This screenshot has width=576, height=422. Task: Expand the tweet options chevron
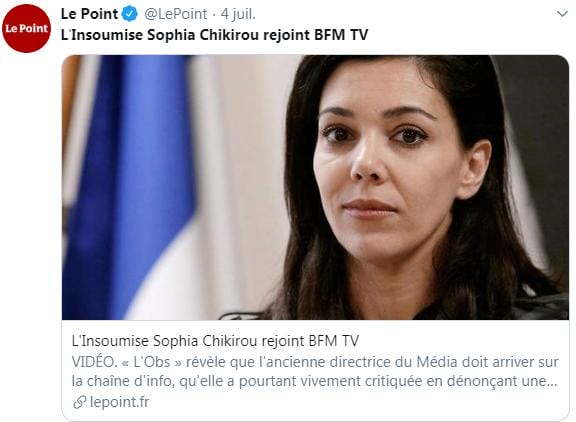(562, 14)
